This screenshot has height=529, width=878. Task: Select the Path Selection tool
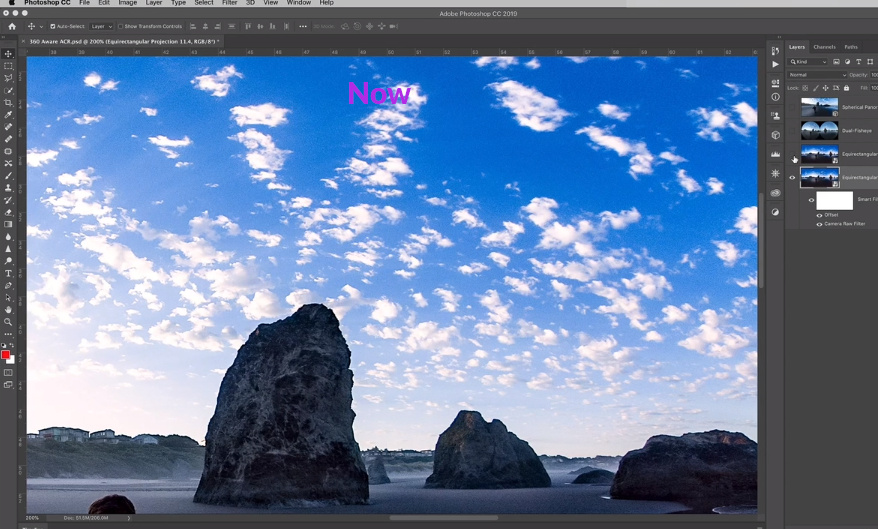(x=8, y=297)
